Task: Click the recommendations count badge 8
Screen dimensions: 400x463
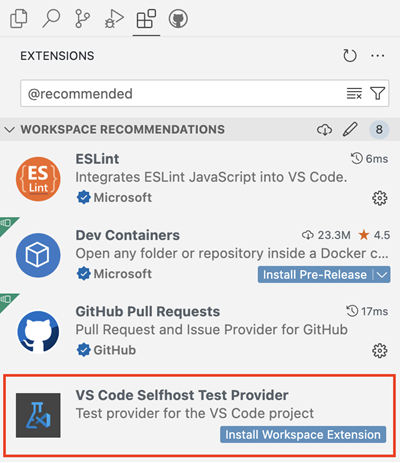Action: point(379,129)
